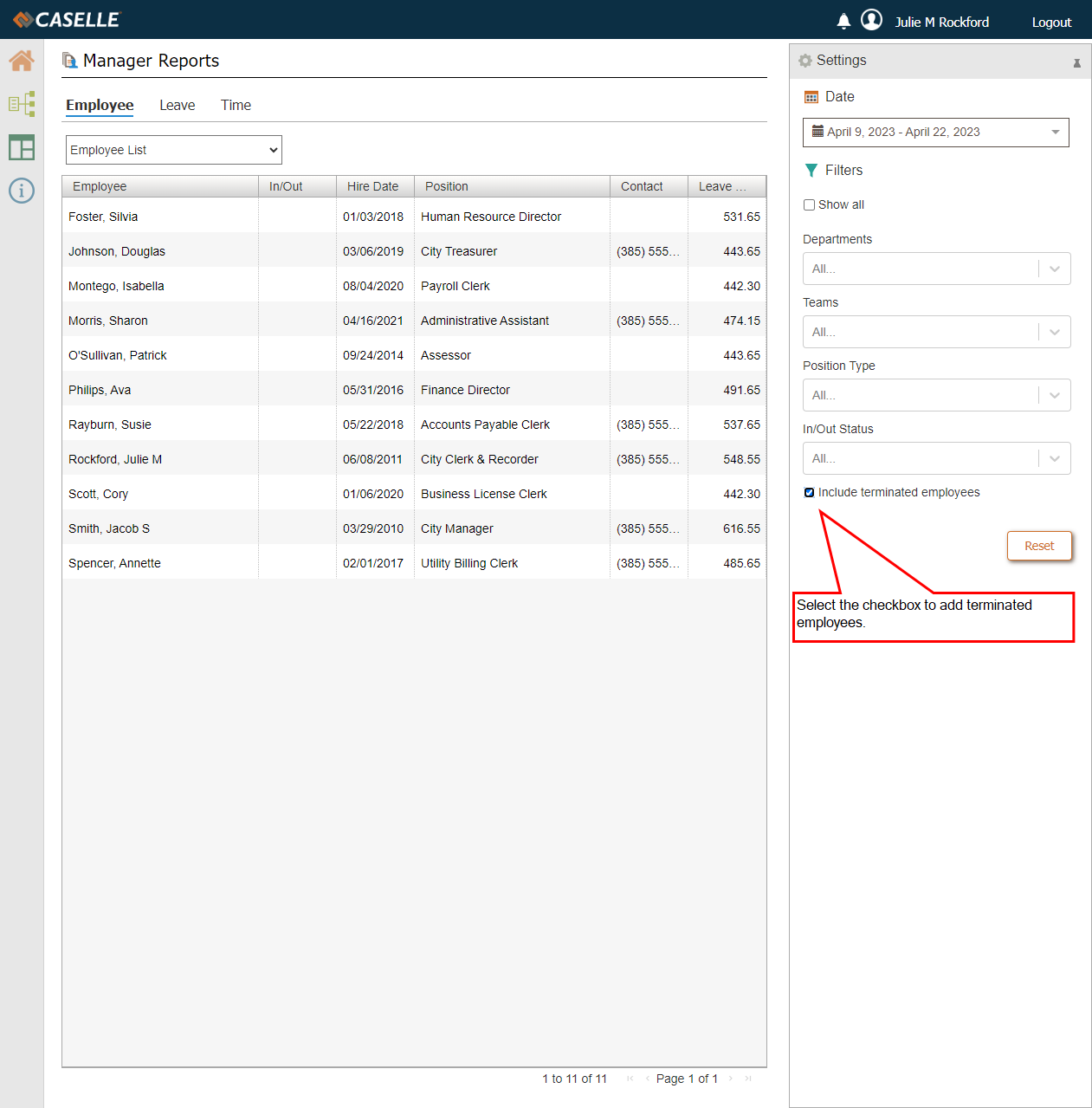Sort by Hire Date column header
The width and height of the screenshot is (1092, 1108).
coord(373,186)
